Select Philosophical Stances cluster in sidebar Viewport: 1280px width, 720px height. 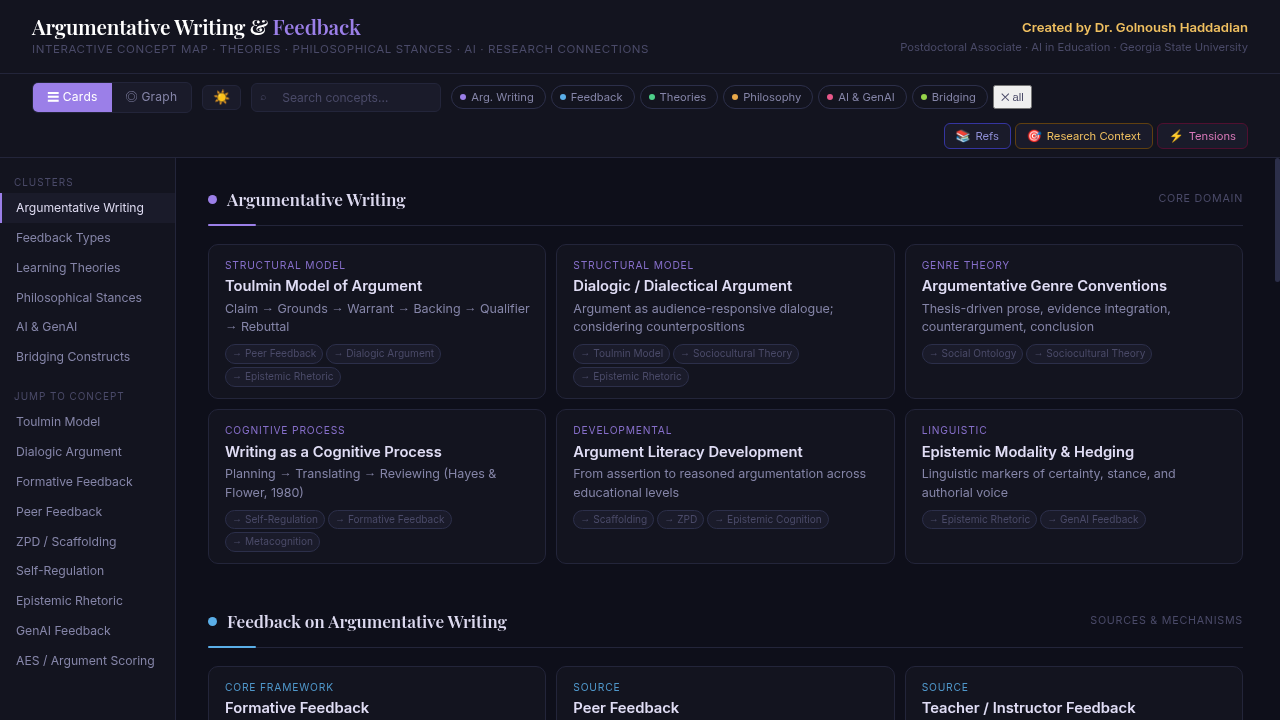pyautogui.click(x=88, y=298)
